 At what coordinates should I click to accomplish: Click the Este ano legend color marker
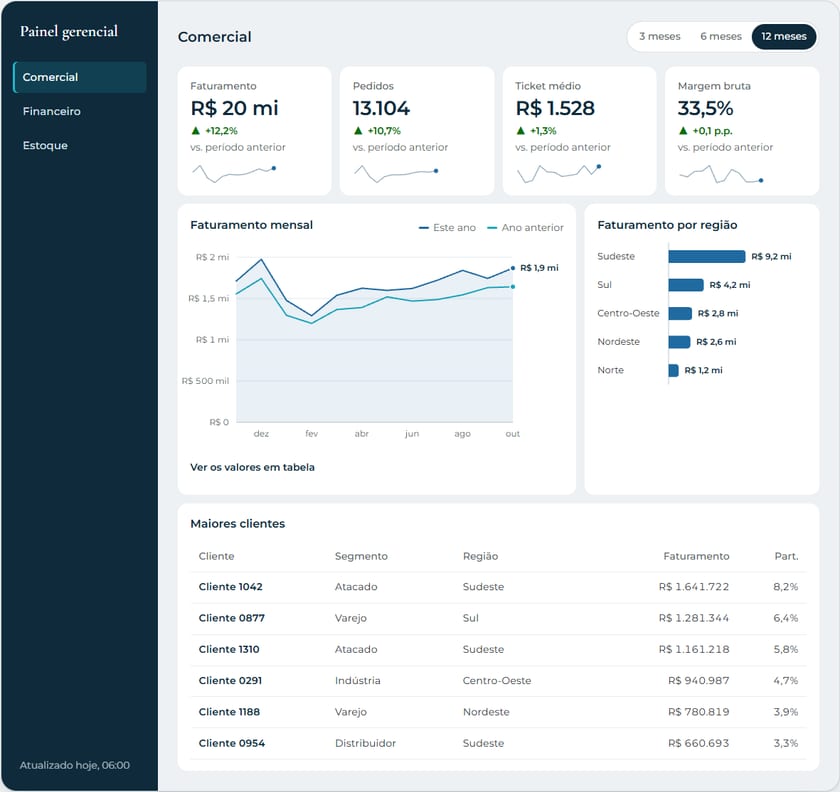[424, 228]
